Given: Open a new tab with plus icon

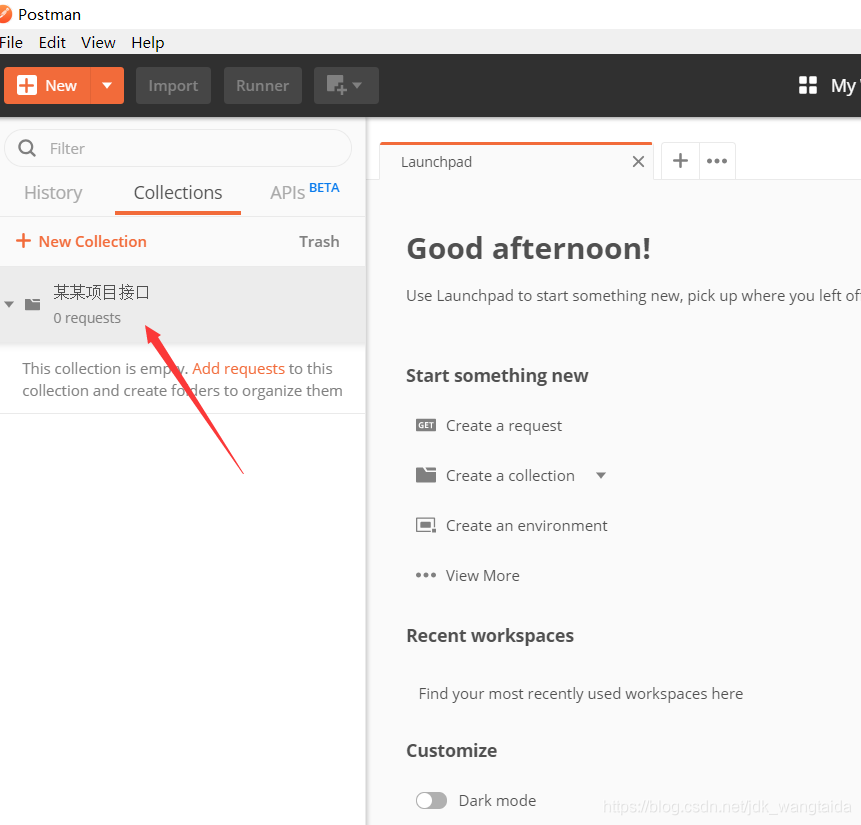Looking at the screenshot, I should [680, 161].
